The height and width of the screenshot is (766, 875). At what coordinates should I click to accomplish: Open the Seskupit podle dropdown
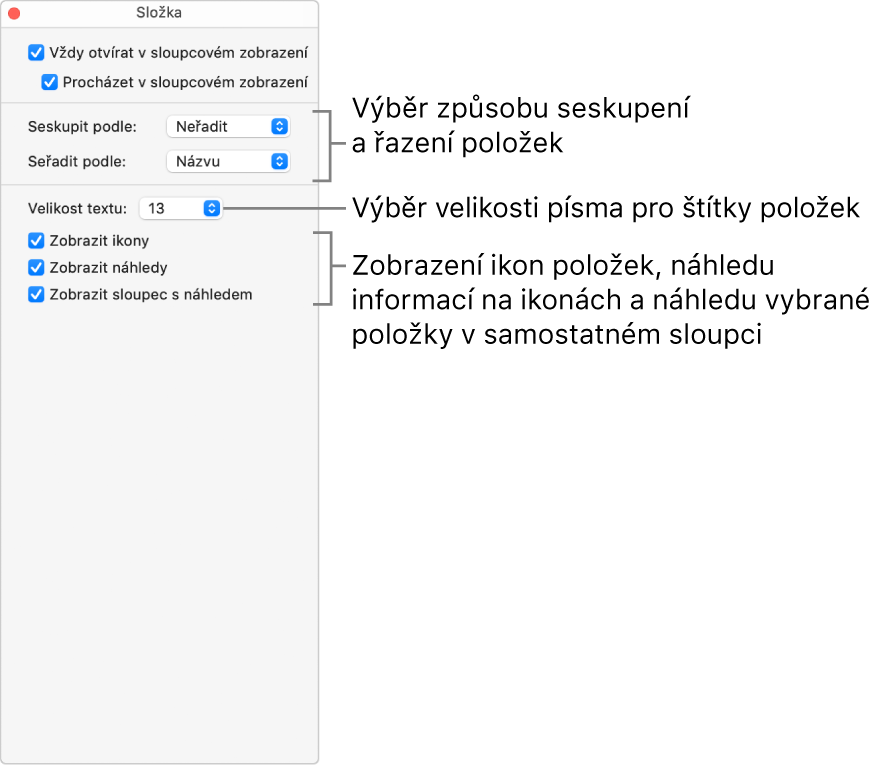pos(228,127)
